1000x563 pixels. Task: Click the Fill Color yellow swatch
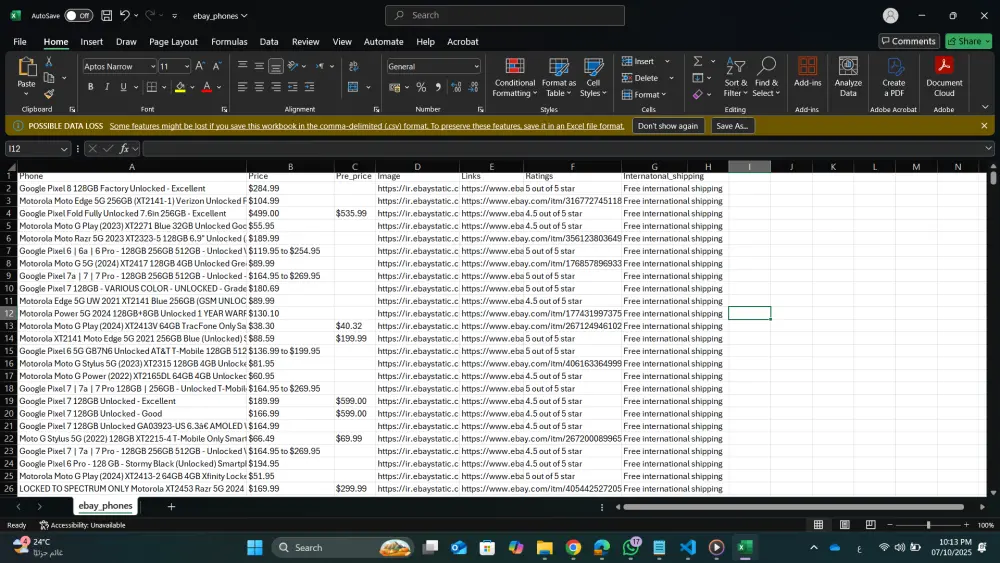click(180, 87)
